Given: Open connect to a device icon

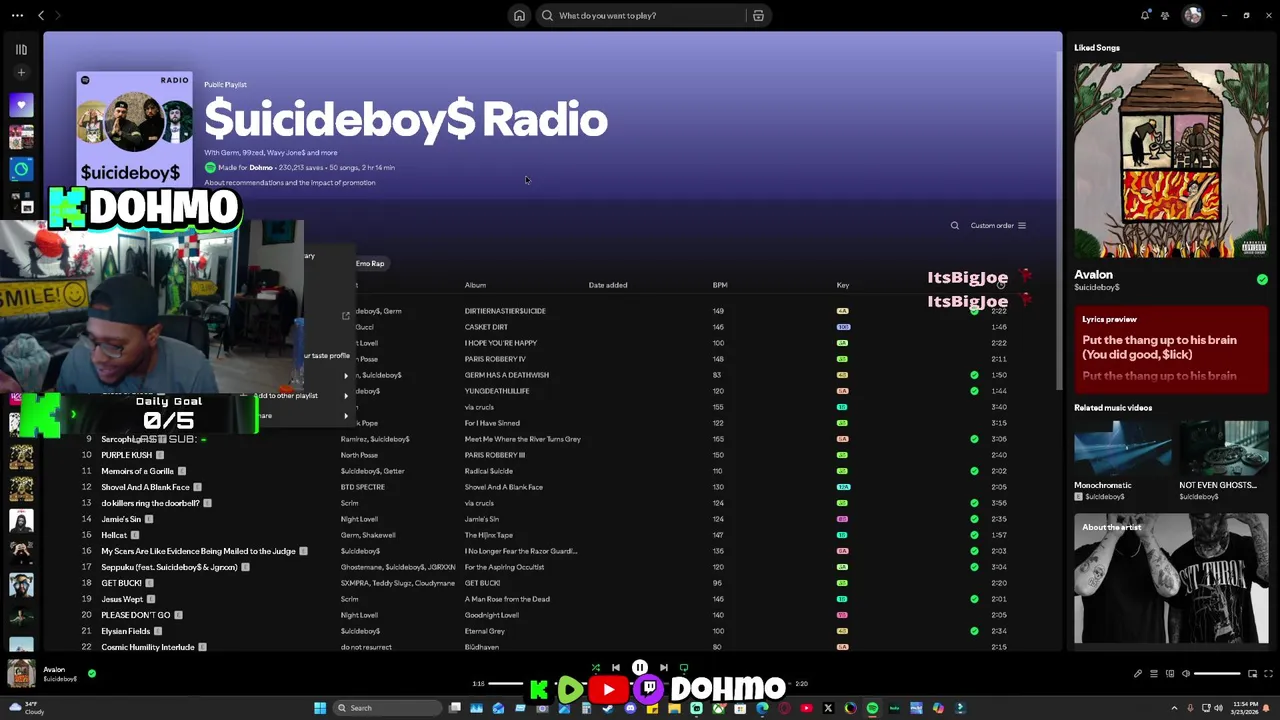Looking at the screenshot, I should click(x=1169, y=673).
